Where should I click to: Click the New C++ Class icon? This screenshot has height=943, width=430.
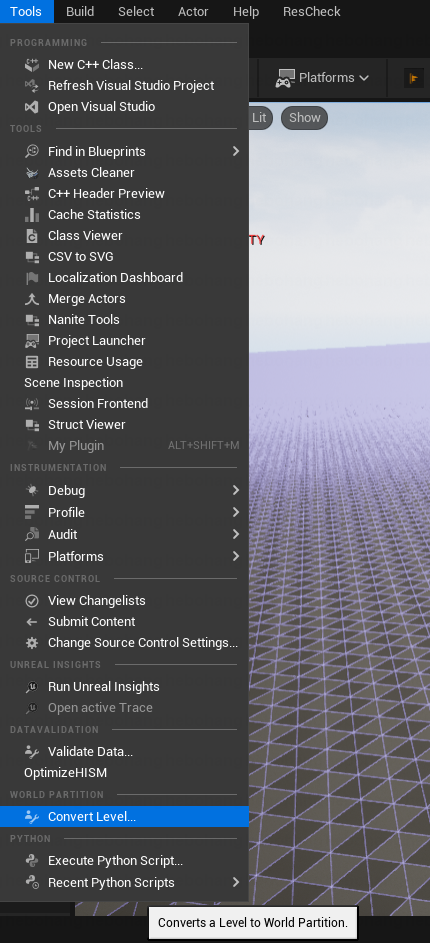click(32, 64)
